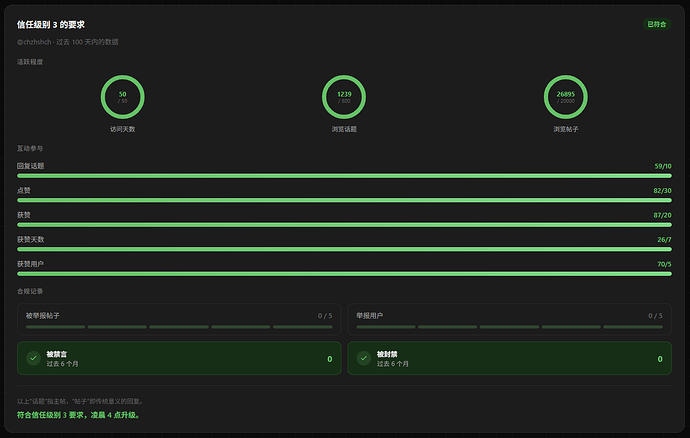Click the 已符合 status badge
Image resolution: width=690 pixels, height=438 pixels.
coord(657,24)
